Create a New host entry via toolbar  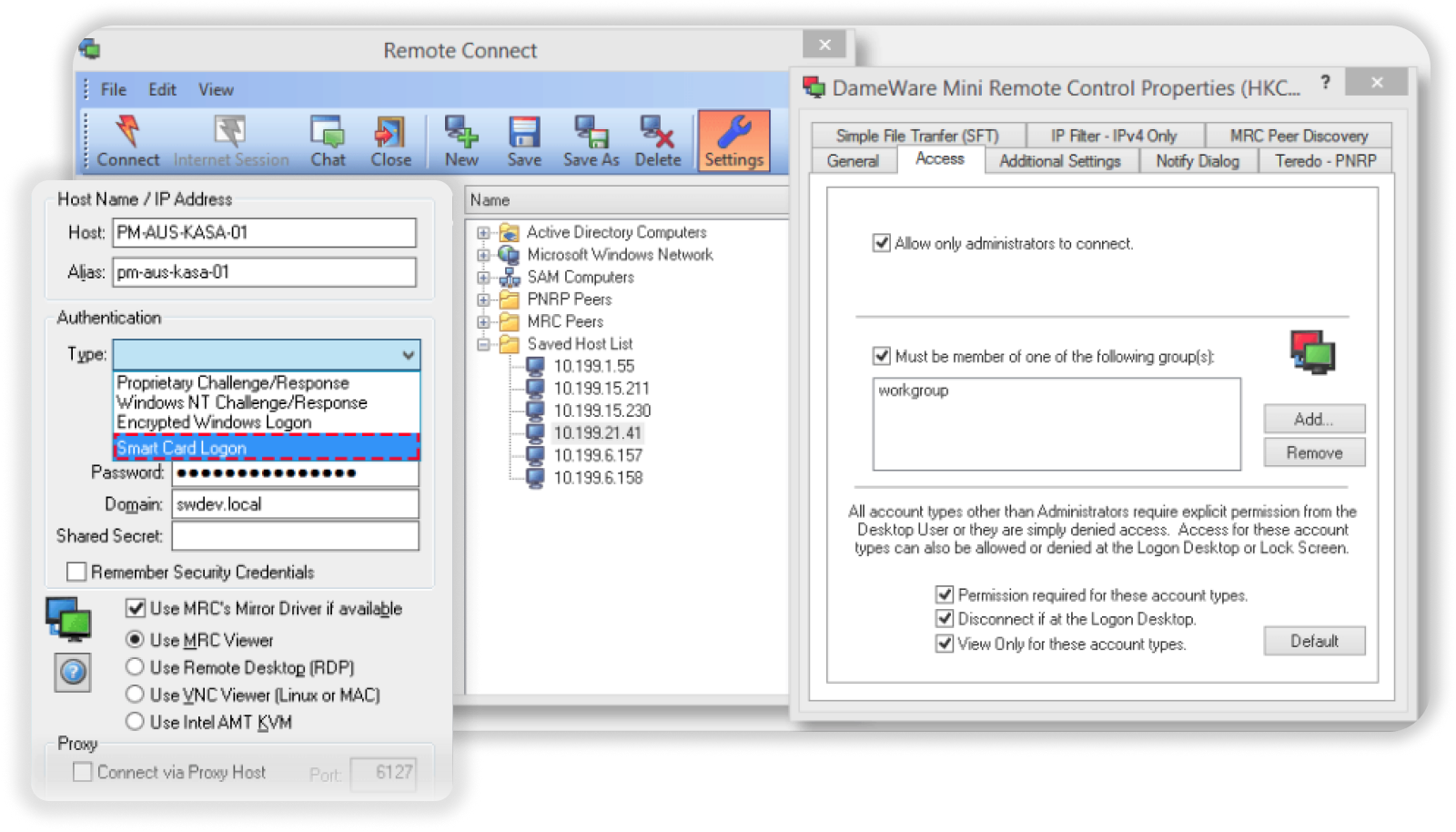tap(461, 132)
